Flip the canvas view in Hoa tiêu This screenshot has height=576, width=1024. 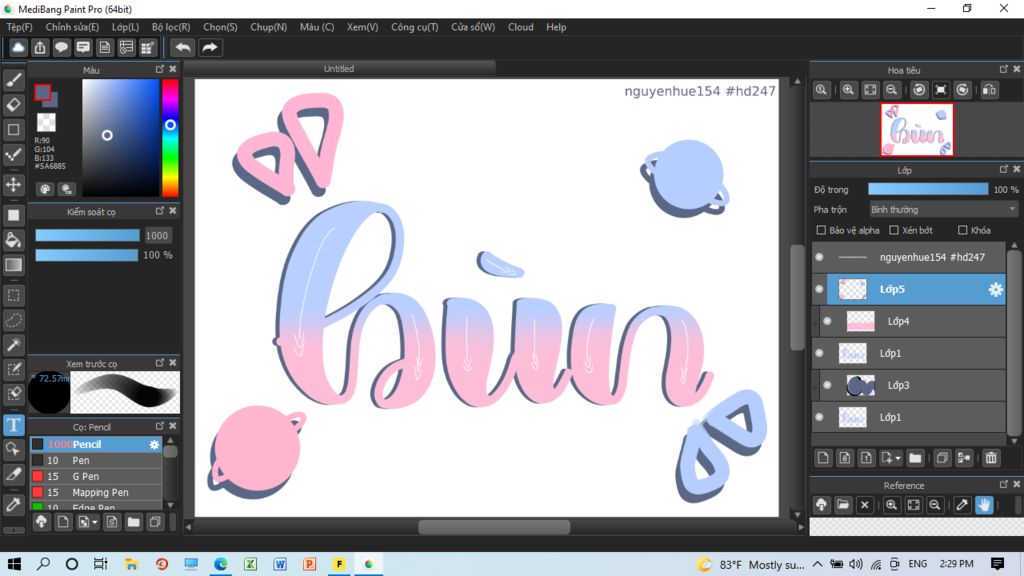[989, 90]
